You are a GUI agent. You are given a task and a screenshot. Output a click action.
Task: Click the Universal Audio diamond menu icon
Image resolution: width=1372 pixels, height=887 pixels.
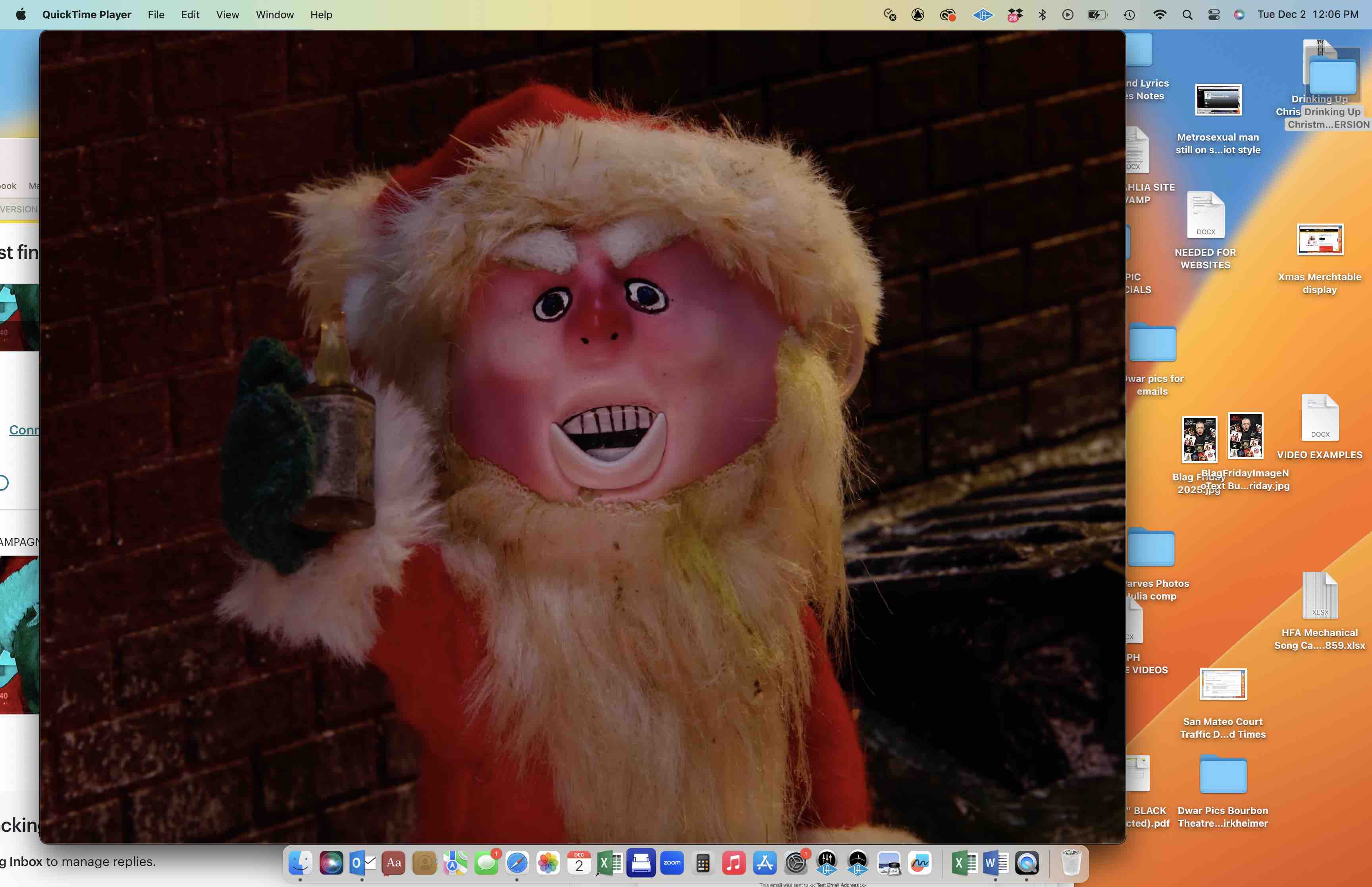point(982,15)
